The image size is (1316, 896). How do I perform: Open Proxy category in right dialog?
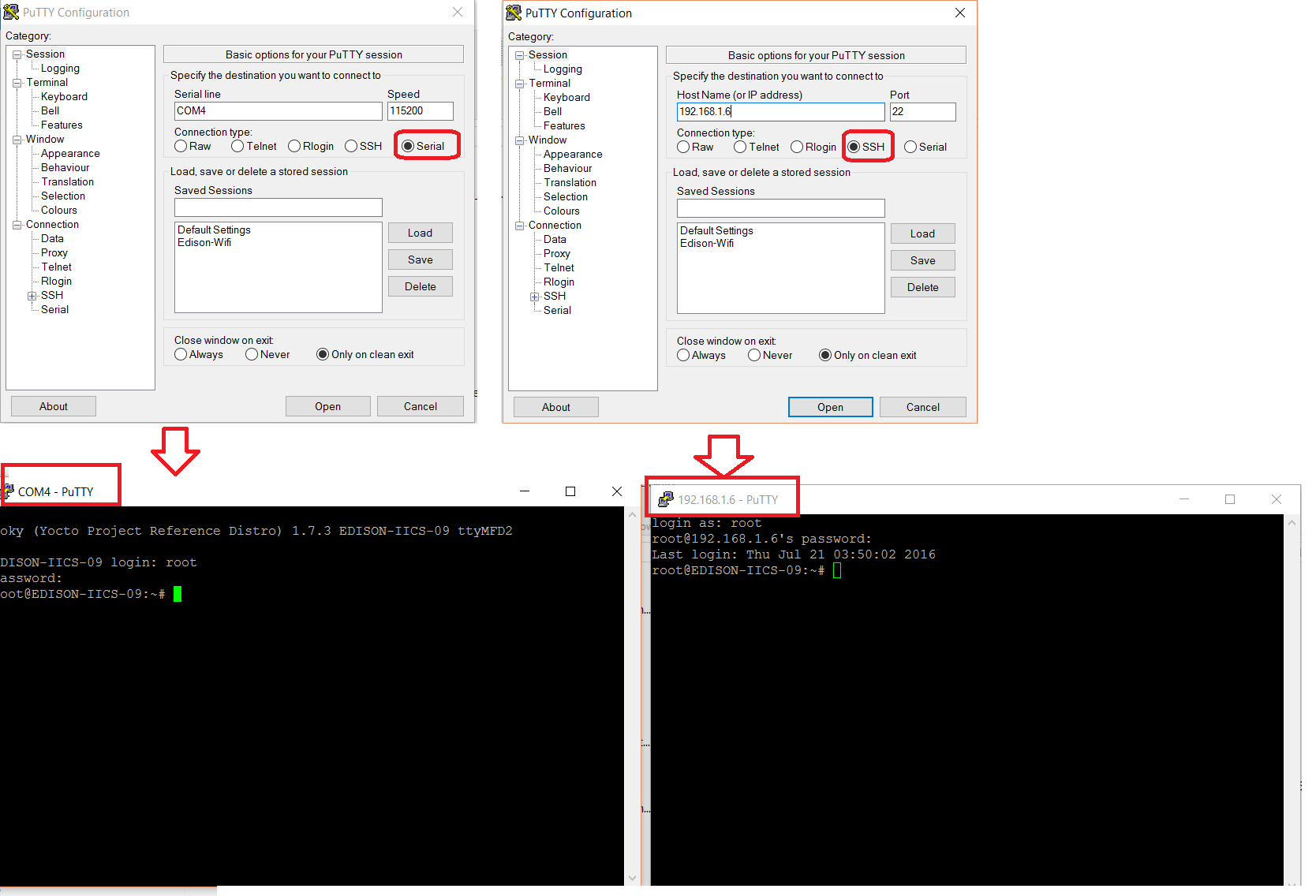(x=556, y=254)
